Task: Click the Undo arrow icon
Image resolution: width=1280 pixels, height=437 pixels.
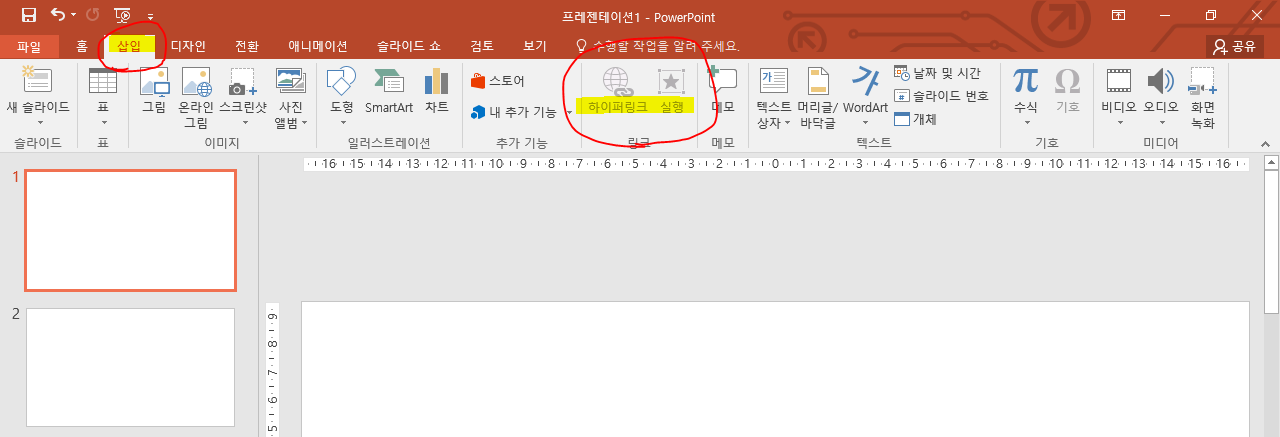Action: point(58,15)
